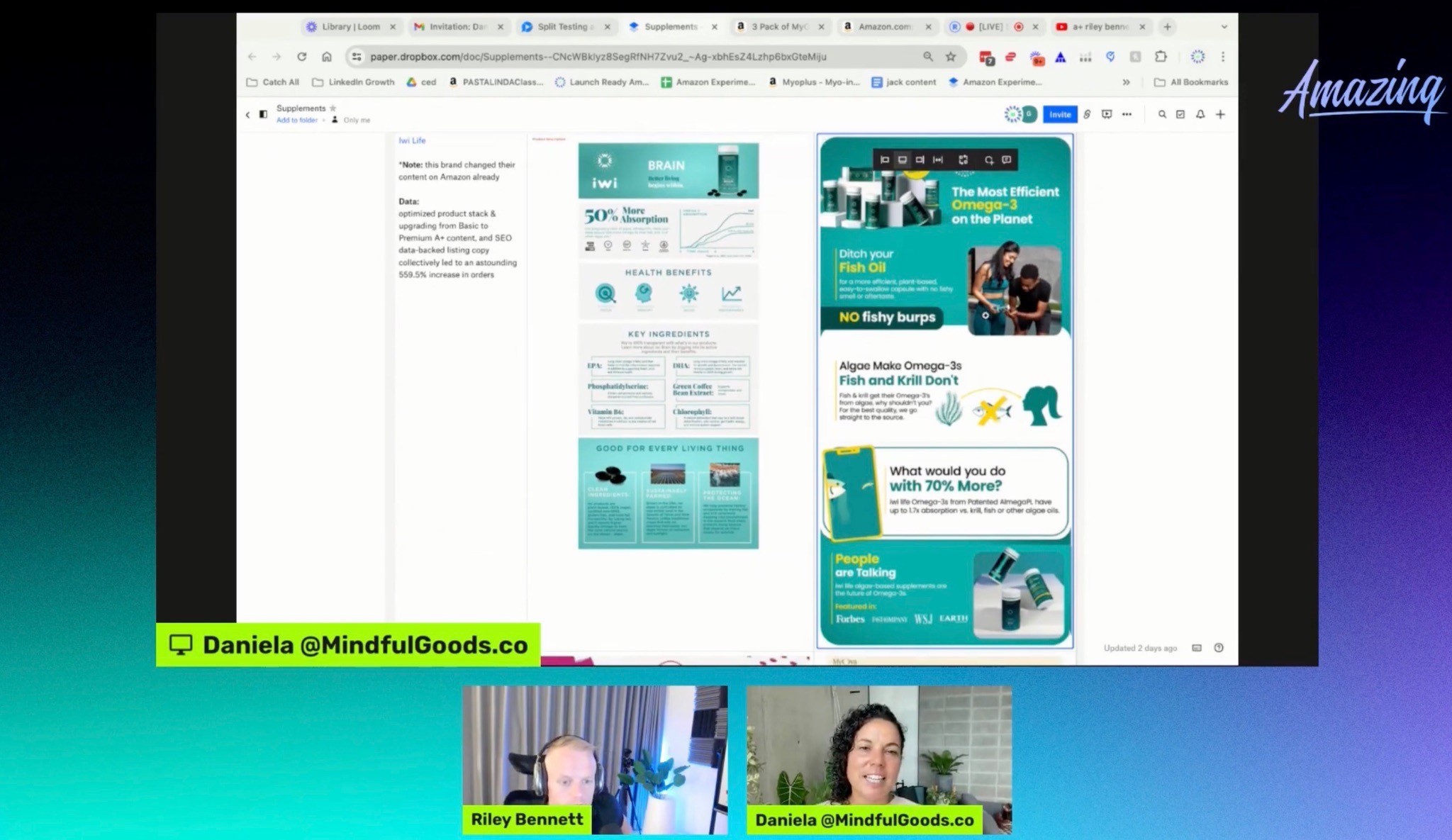
Task: Click the browser back arrow
Action: point(252,57)
